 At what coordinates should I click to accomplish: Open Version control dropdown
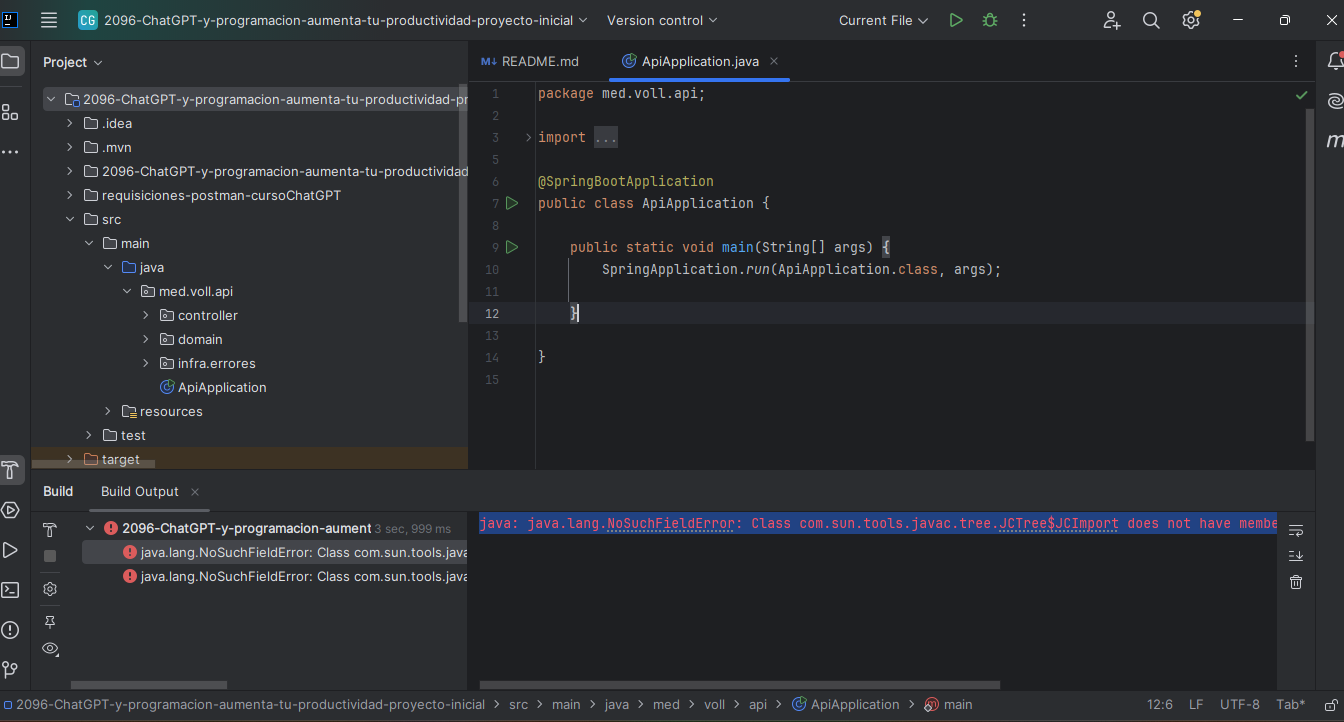662,20
